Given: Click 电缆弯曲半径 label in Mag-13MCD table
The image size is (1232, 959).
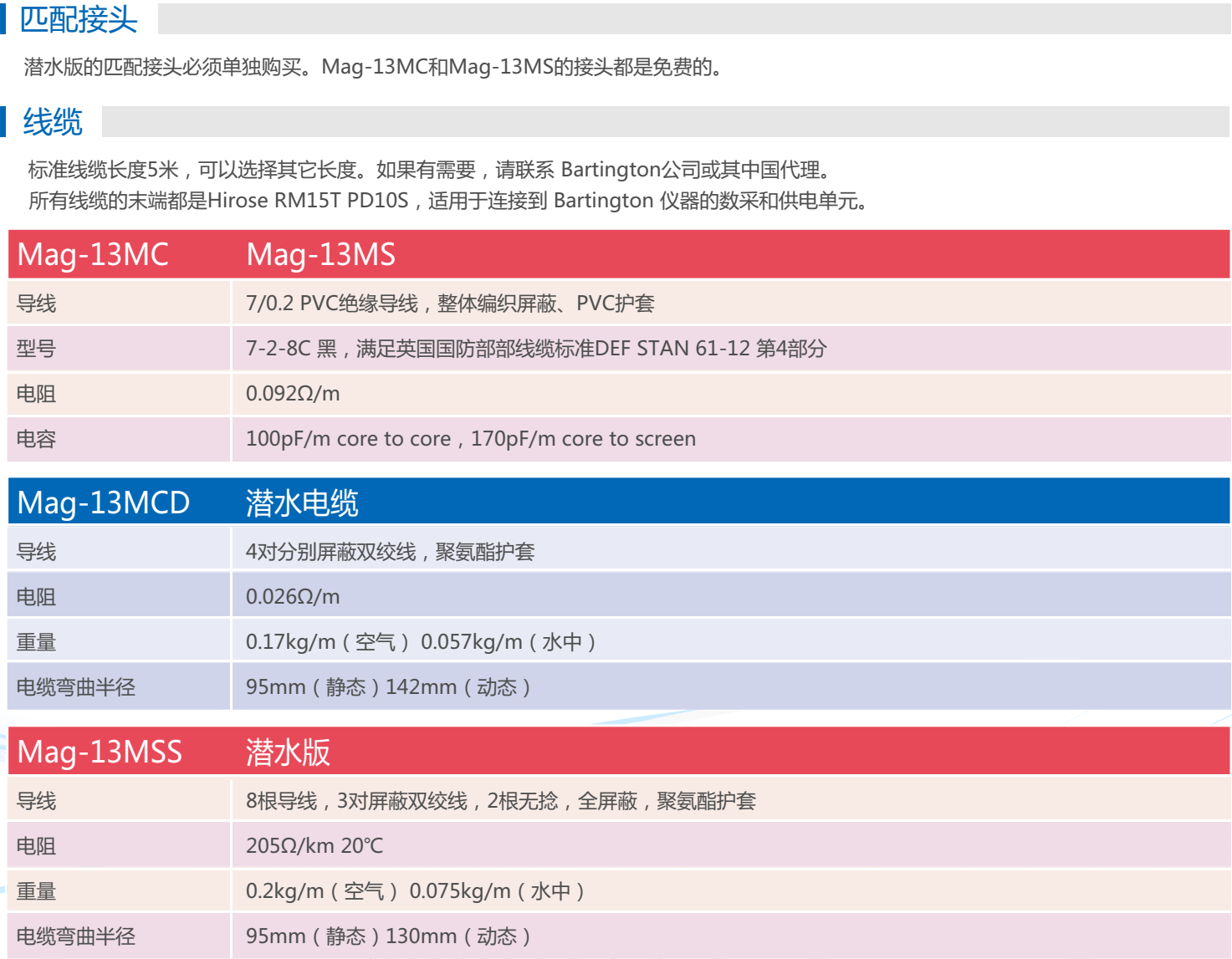Looking at the screenshot, I should [x=76, y=687].
